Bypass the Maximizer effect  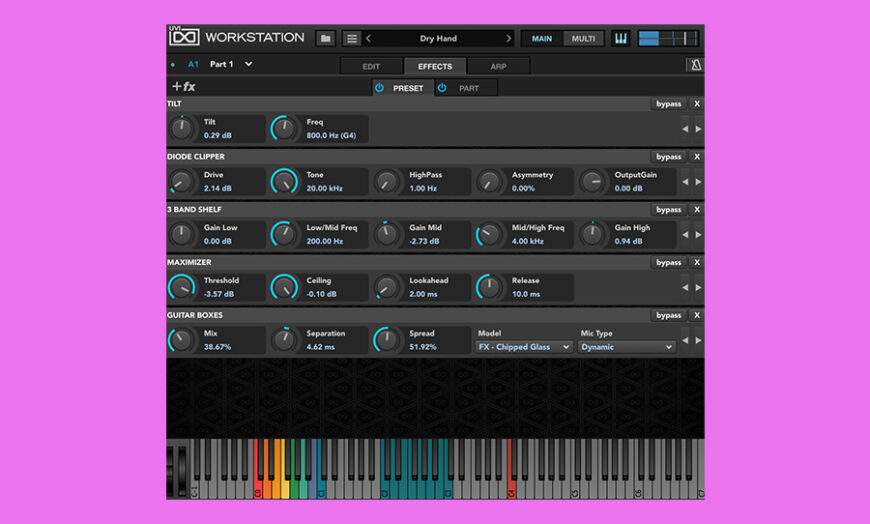pos(668,262)
